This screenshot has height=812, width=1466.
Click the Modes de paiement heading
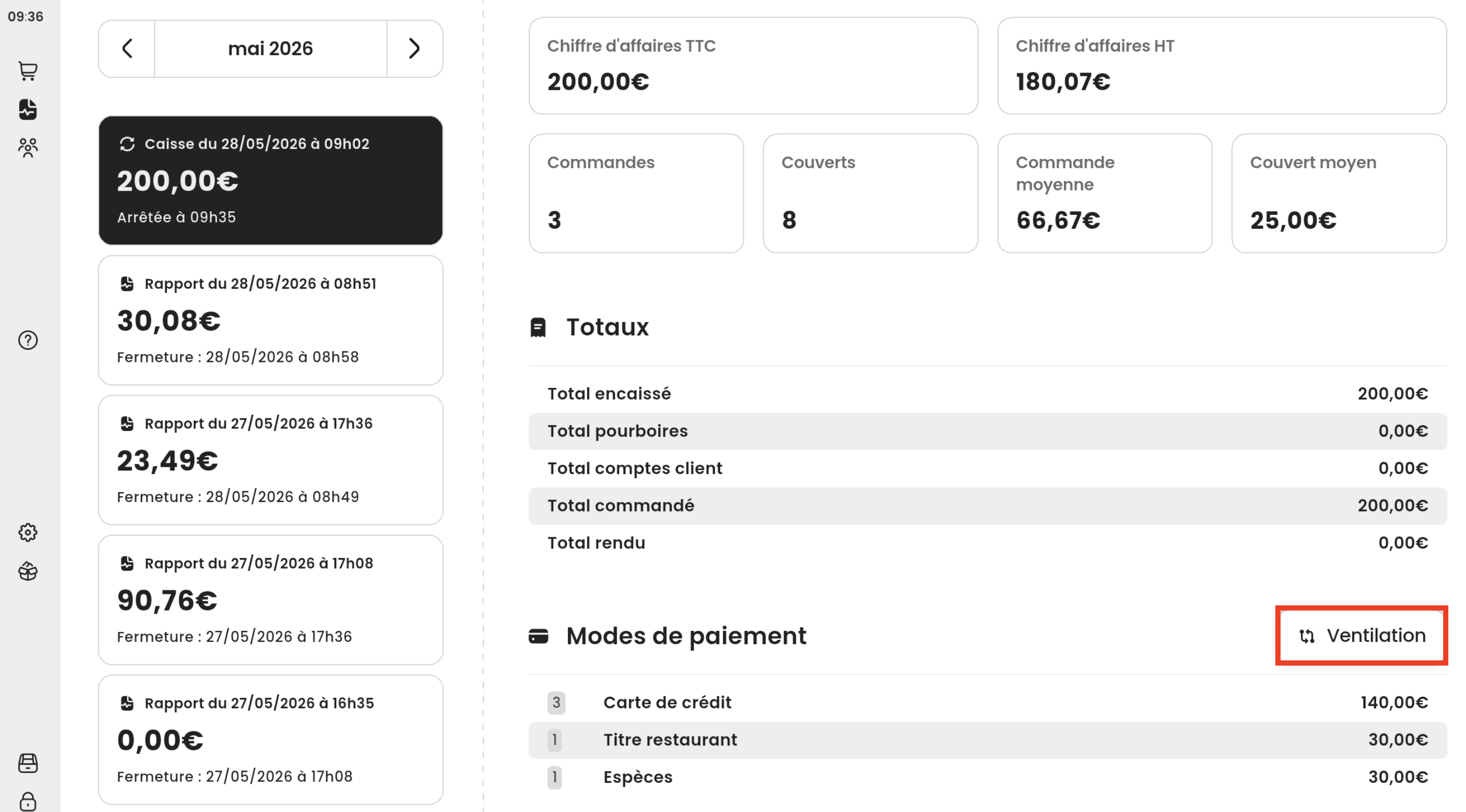(686, 637)
